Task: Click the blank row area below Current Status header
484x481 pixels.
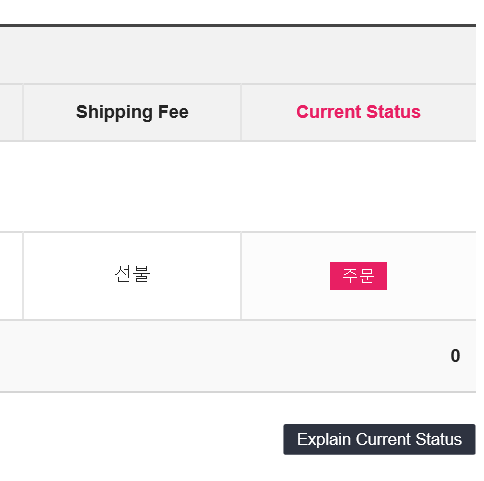Action: pos(358,187)
